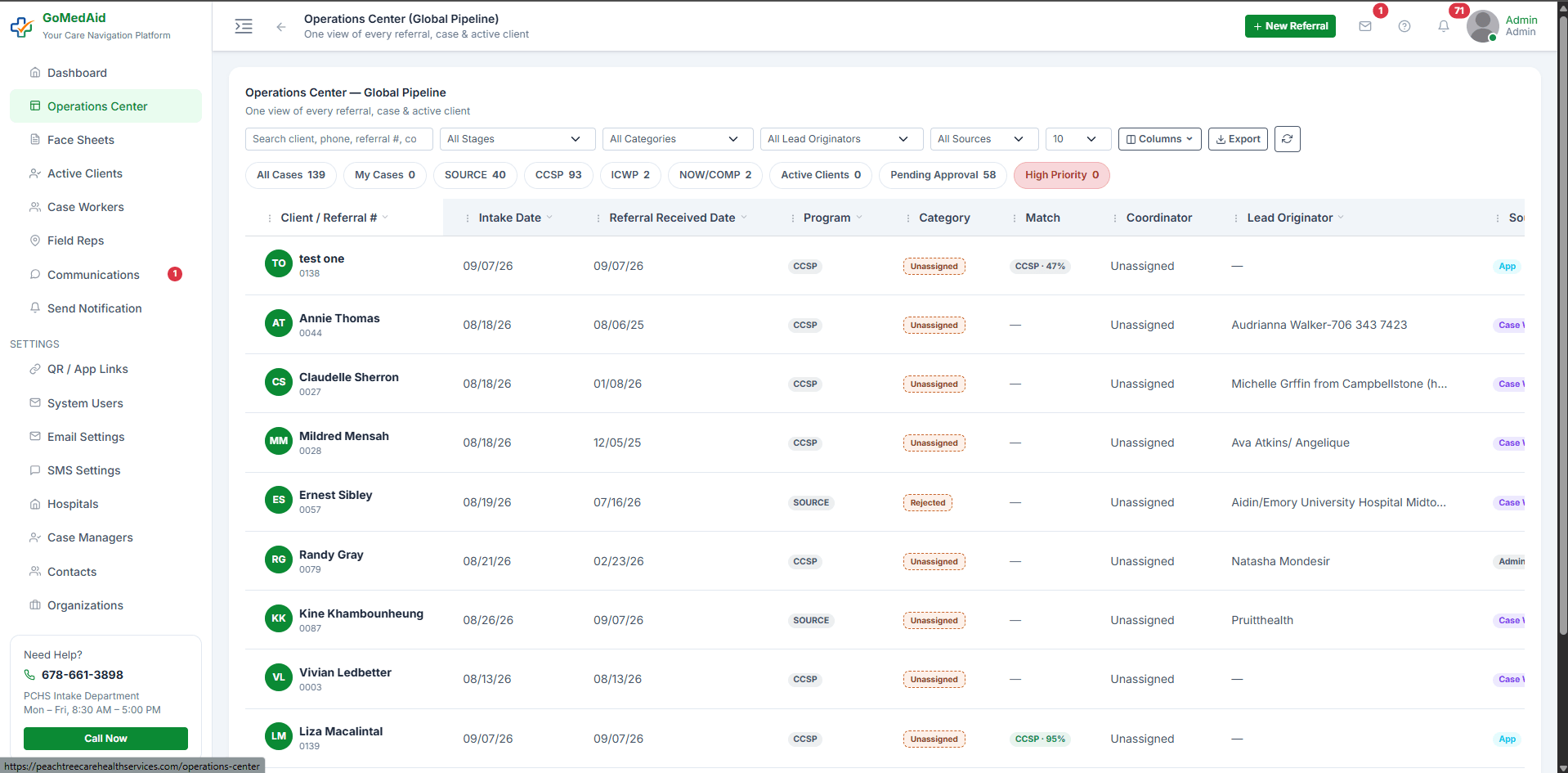Viewport: 1568px width, 773px height.
Task: Select the NOW/COMP 2 filter tab
Action: pos(715,175)
